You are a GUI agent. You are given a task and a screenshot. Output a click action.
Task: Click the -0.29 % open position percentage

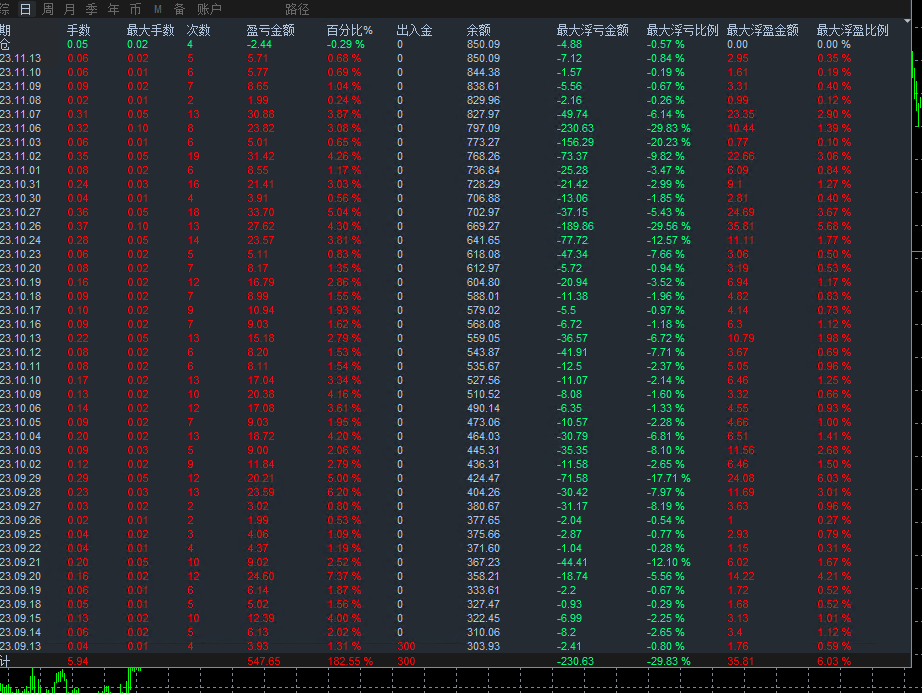(346, 44)
